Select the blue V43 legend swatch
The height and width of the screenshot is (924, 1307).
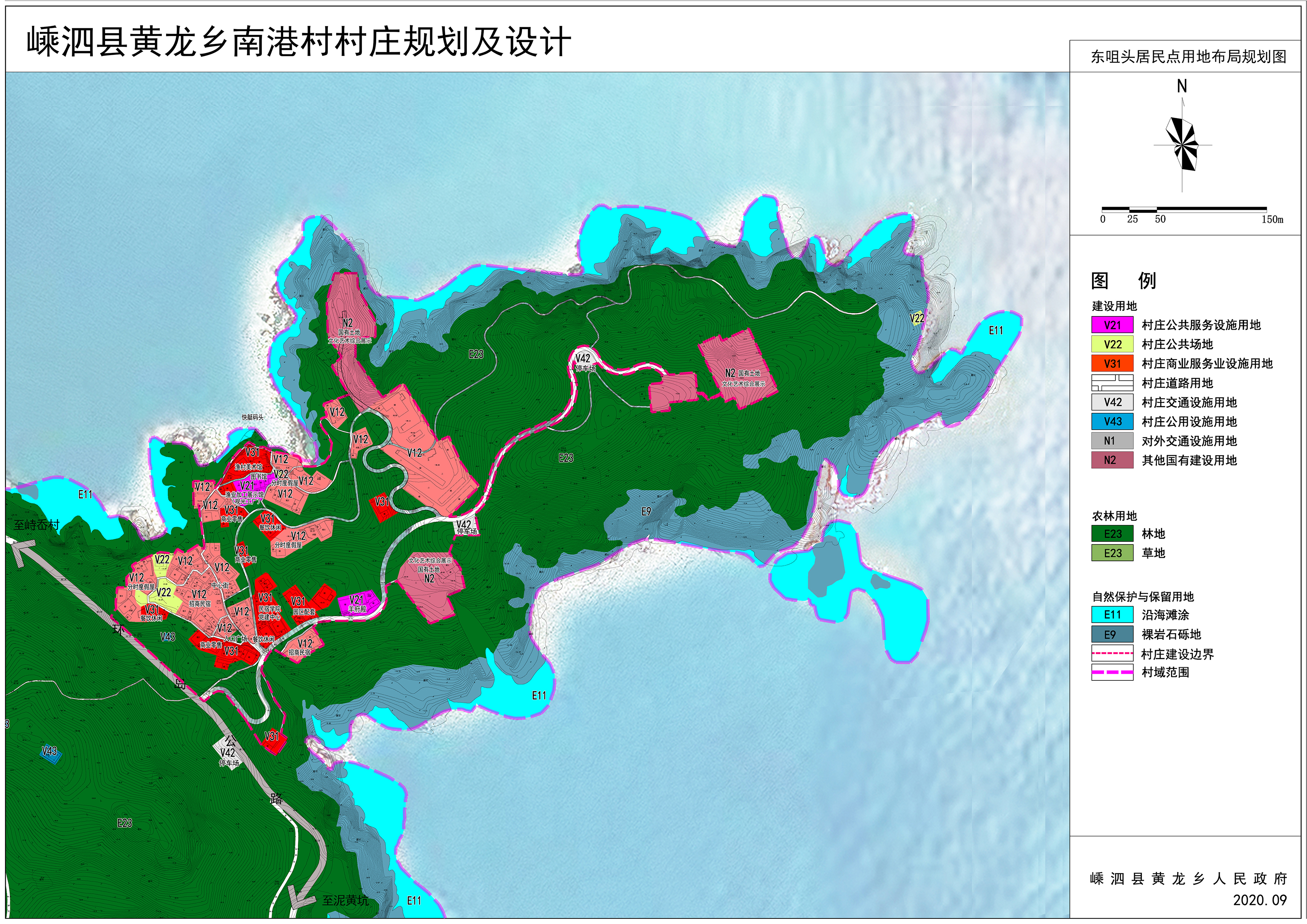(x=1112, y=422)
